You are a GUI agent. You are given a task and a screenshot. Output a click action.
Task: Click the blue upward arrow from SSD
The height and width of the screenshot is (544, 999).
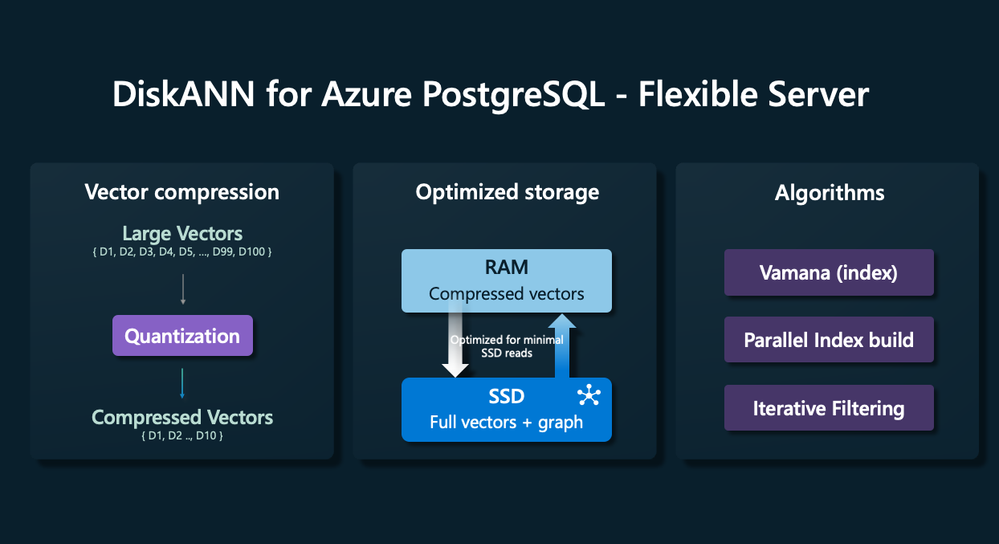(562, 347)
